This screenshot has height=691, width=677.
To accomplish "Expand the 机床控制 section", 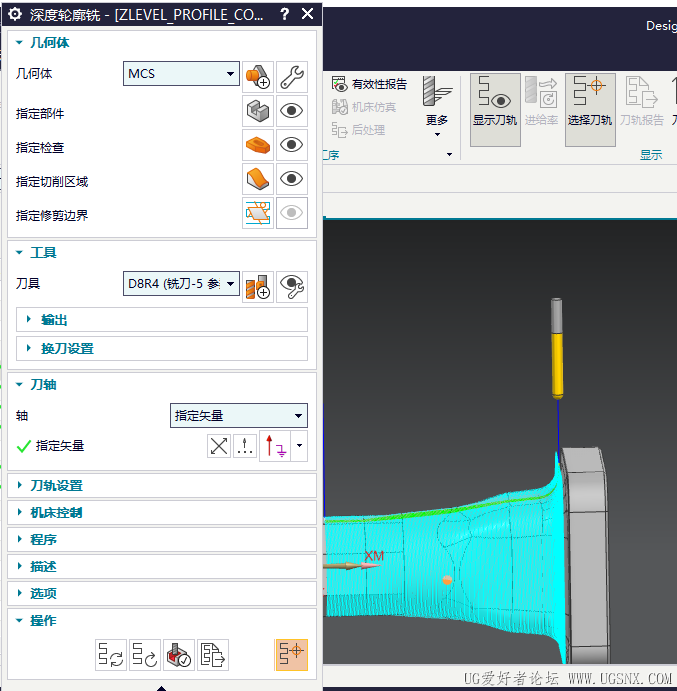I will [x=162, y=513].
